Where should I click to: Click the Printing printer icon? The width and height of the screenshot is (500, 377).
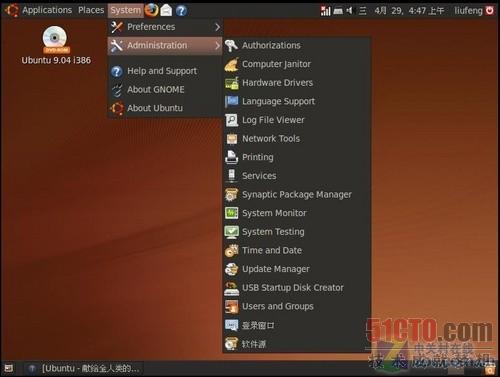point(231,157)
